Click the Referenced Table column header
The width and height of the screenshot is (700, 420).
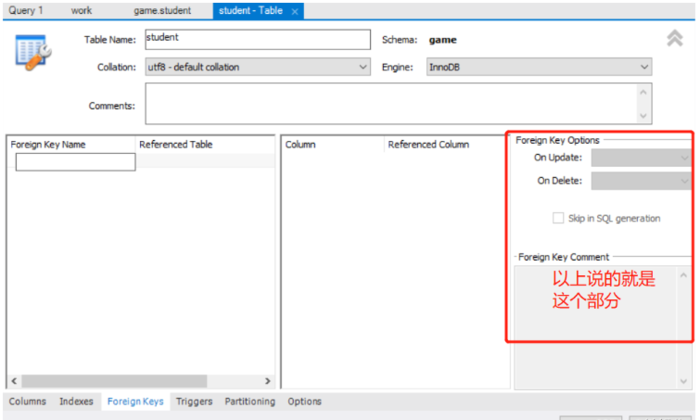[x=176, y=144]
